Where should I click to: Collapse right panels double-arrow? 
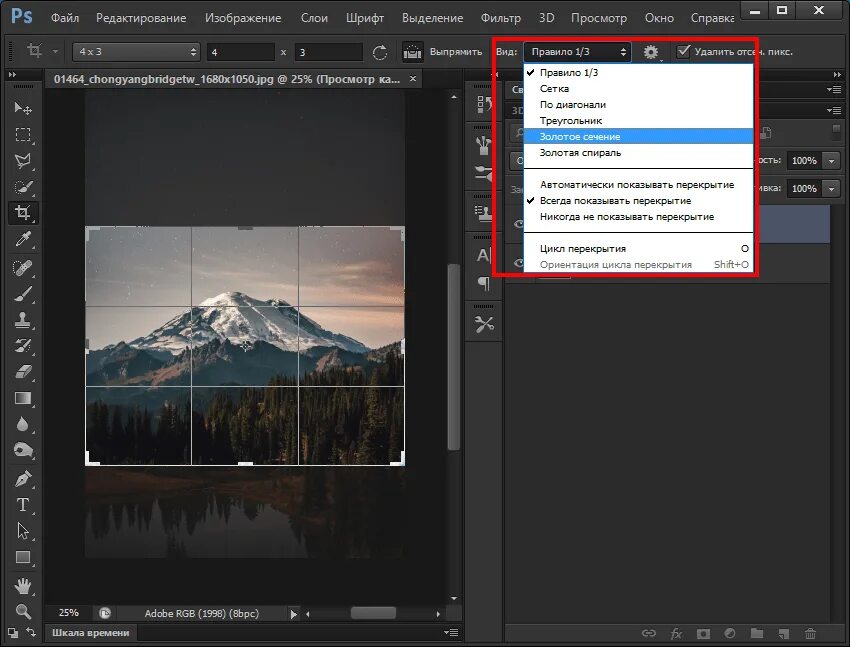tap(838, 74)
